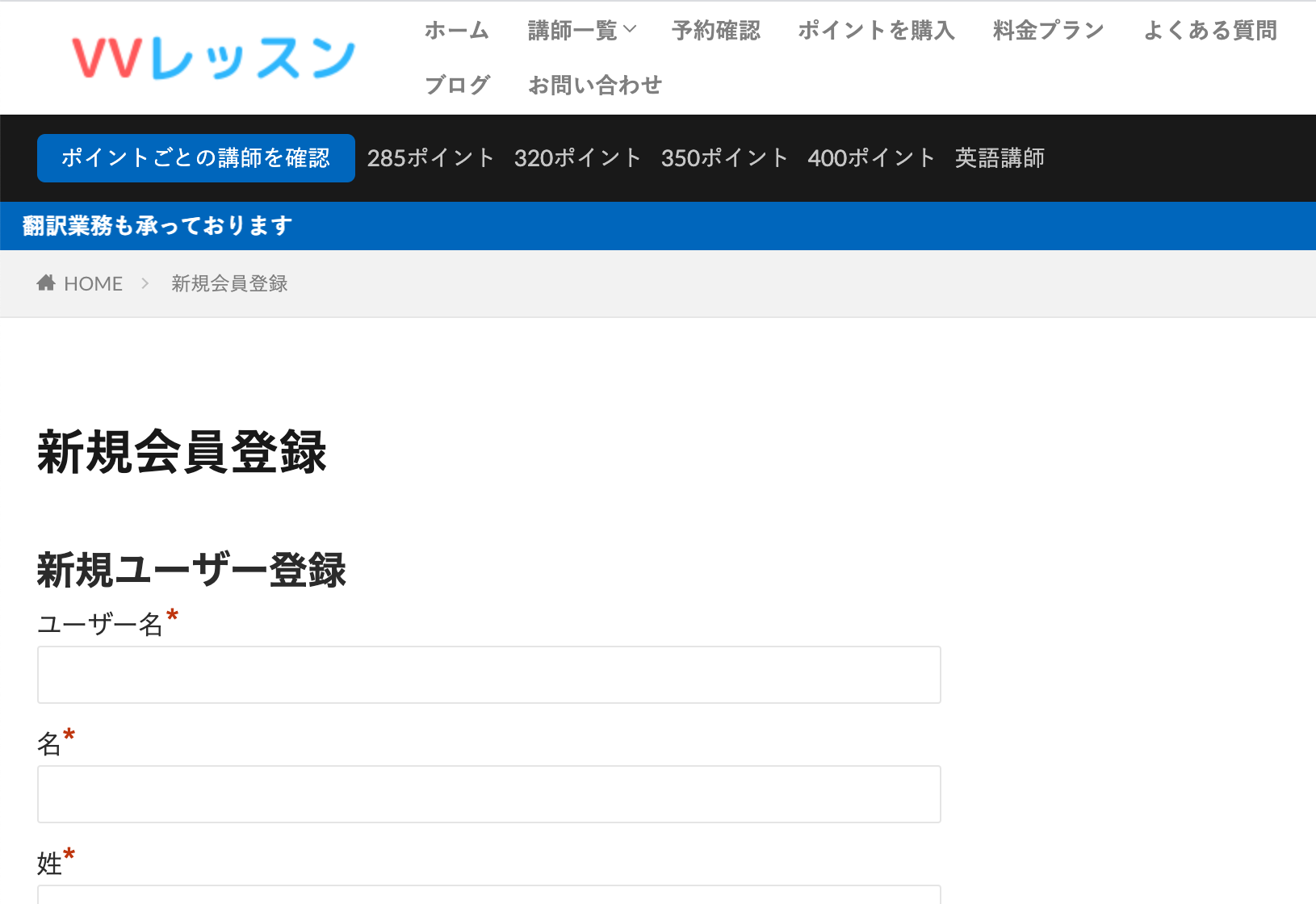Select the 400ポイント link
Viewport: 1316px width, 904px height.
pyautogui.click(x=872, y=158)
